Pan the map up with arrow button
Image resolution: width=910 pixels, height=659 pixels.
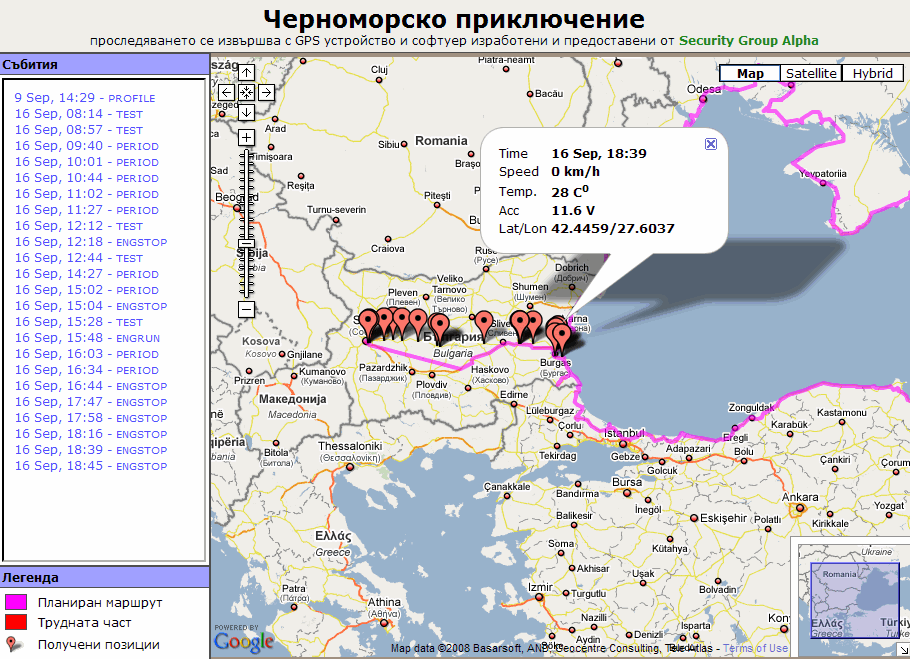click(246, 73)
